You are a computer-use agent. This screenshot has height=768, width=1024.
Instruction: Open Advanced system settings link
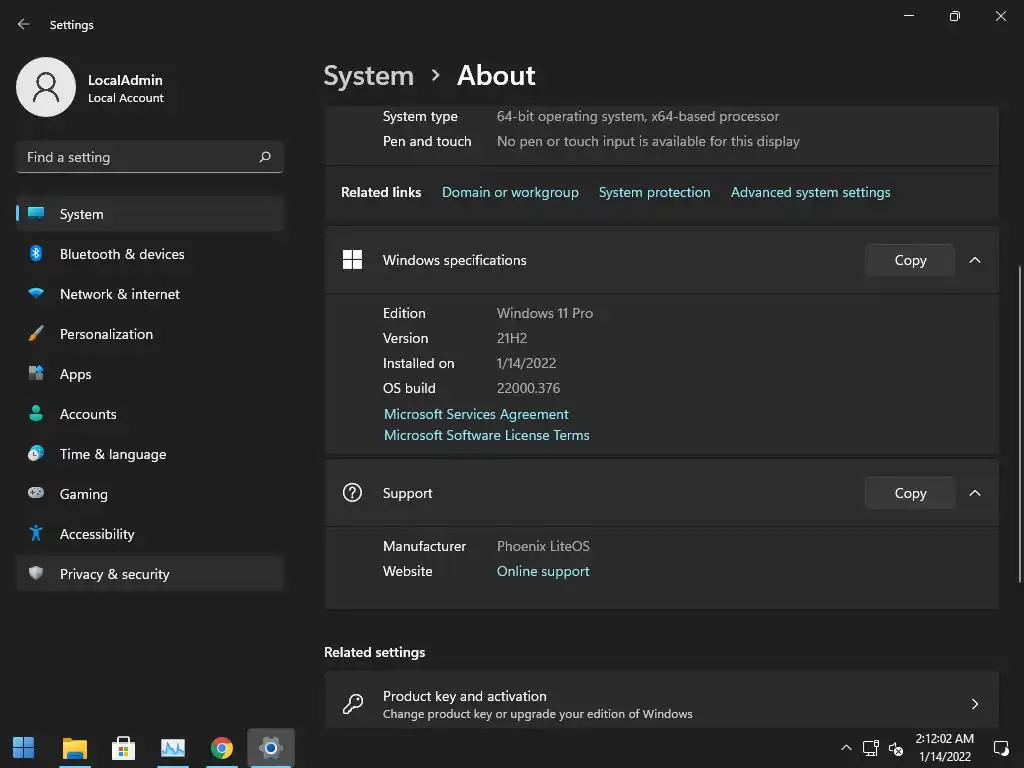click(810, 192)
